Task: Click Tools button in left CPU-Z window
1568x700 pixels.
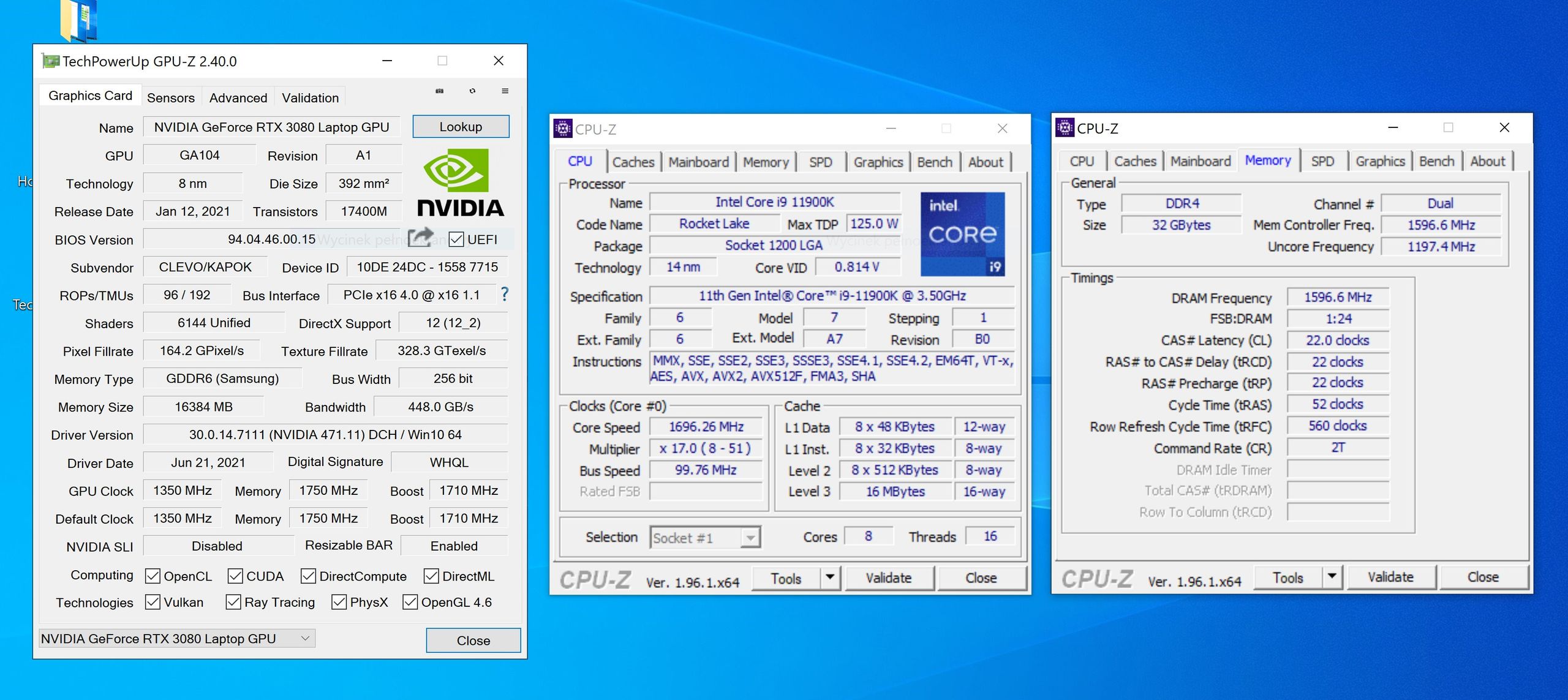Action: point(786,578)
